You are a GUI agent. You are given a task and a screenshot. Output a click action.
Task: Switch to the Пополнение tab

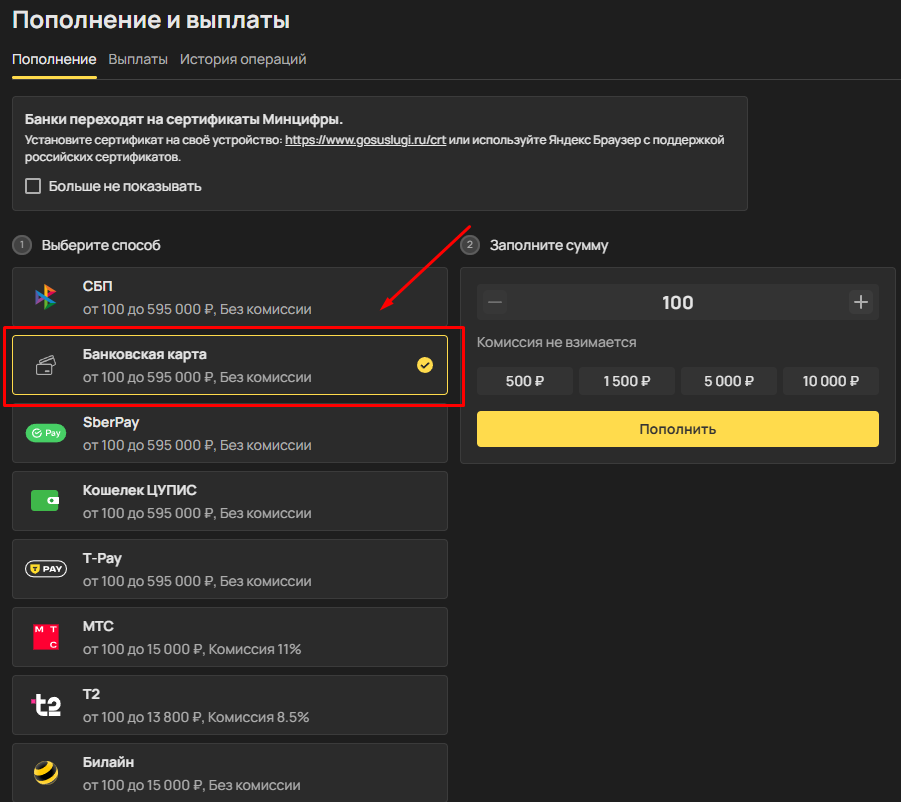(54, 59)
